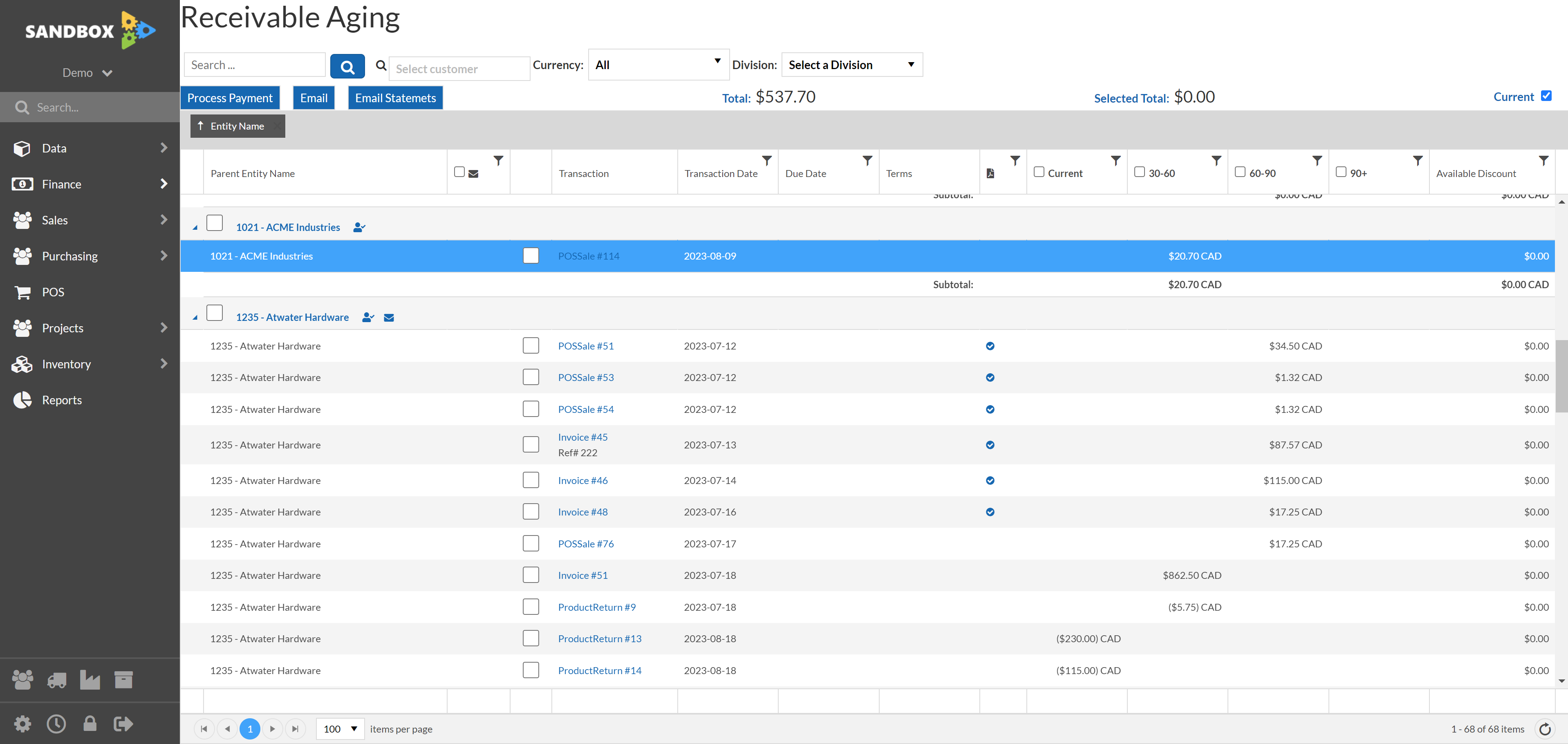
Task: Click the Email button
Action: (314, 98)
